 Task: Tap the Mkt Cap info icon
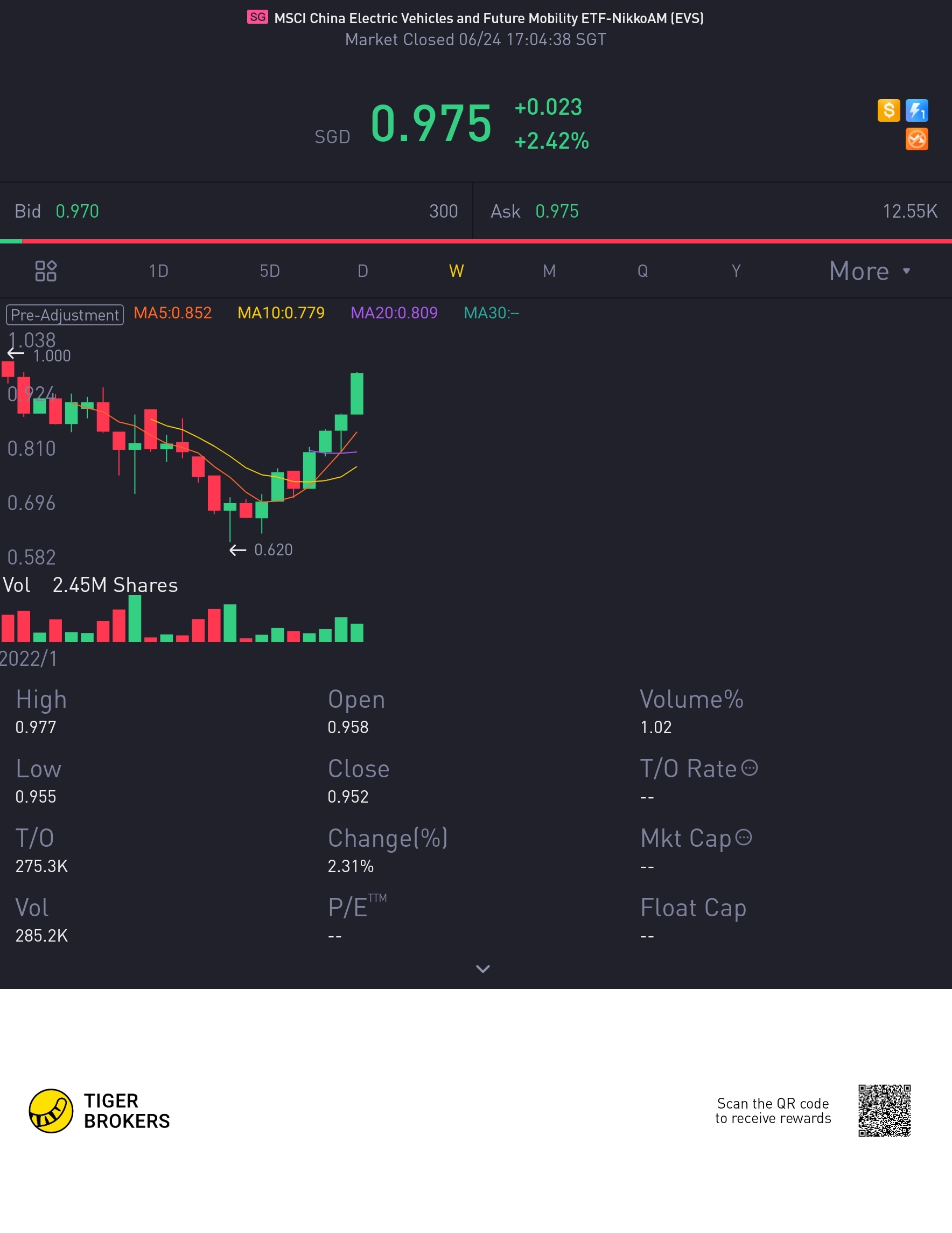[744, 837]
